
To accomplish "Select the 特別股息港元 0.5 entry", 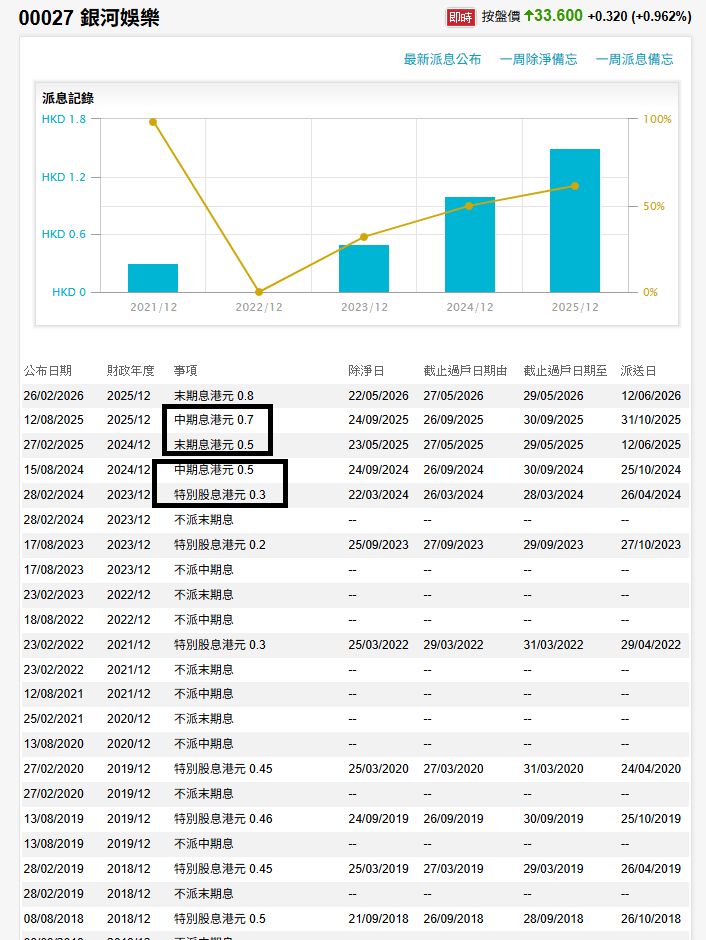I will [220, 918].
